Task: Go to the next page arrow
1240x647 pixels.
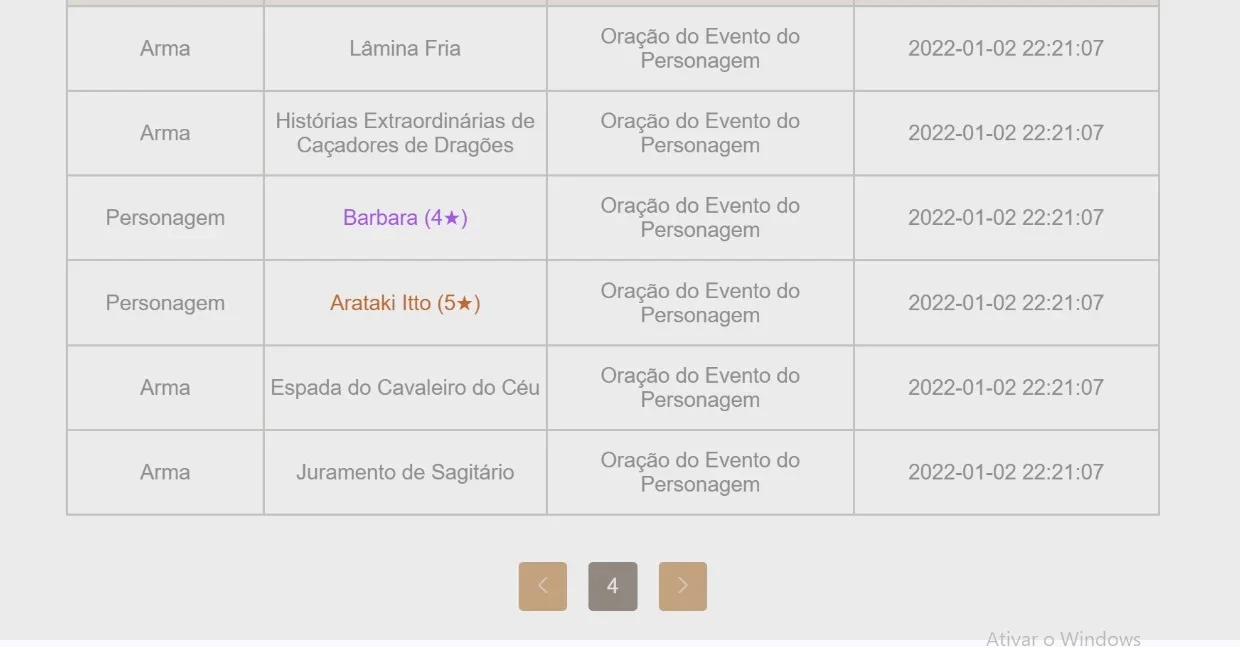Action: coord(683,586)
